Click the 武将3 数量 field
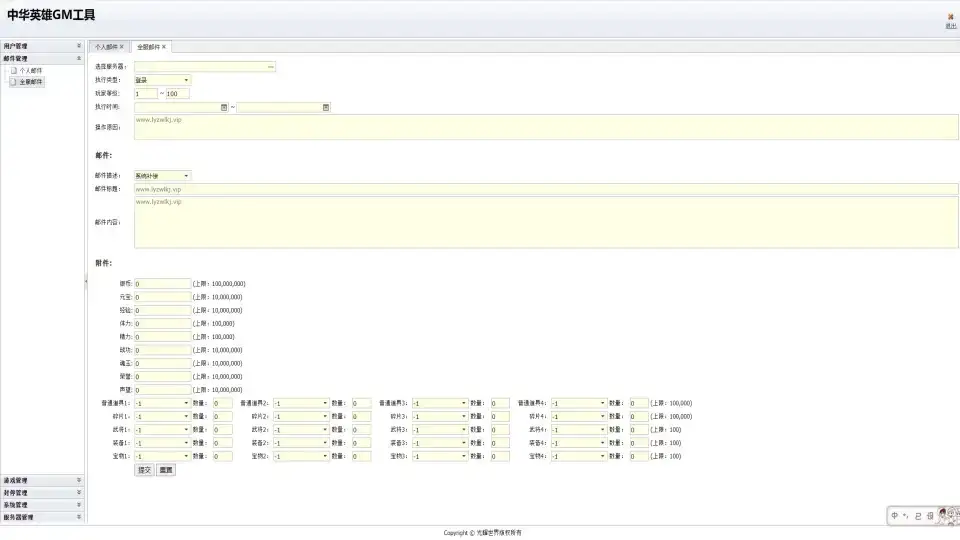 500,430
